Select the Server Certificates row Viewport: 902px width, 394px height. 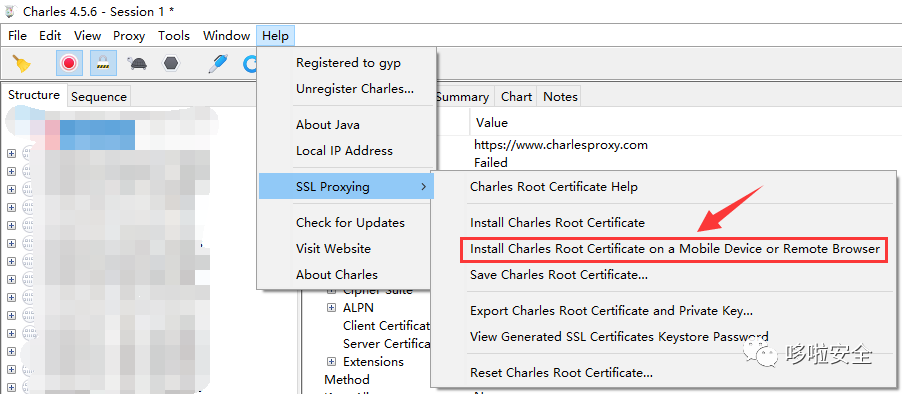click(387, 343)
